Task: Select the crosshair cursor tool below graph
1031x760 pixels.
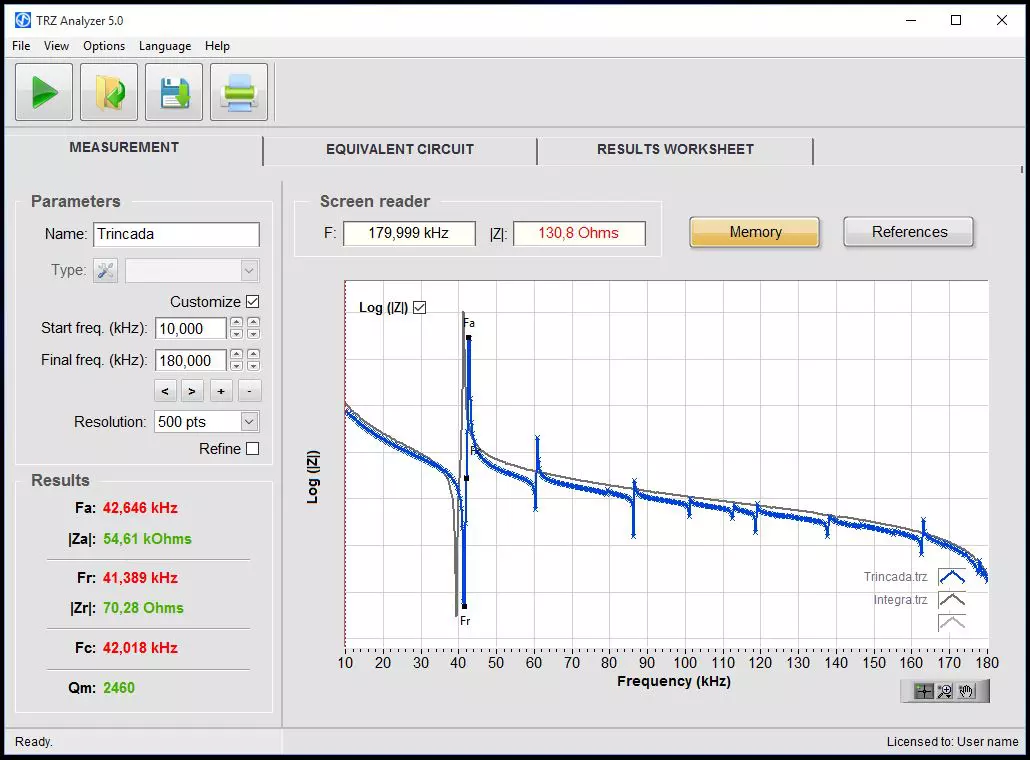Action: coord(923,691)
